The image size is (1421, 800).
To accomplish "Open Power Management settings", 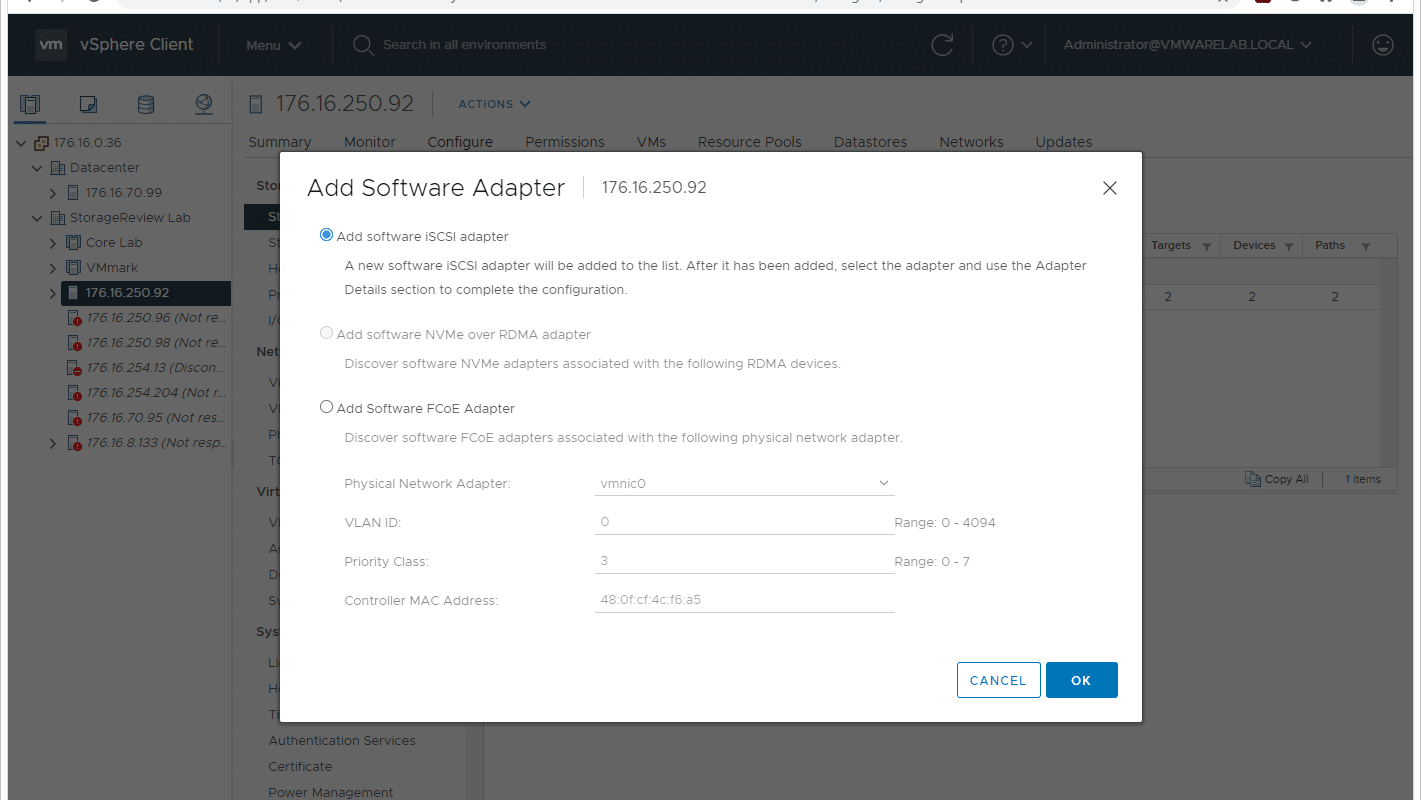I will click(x=331, y=792).
